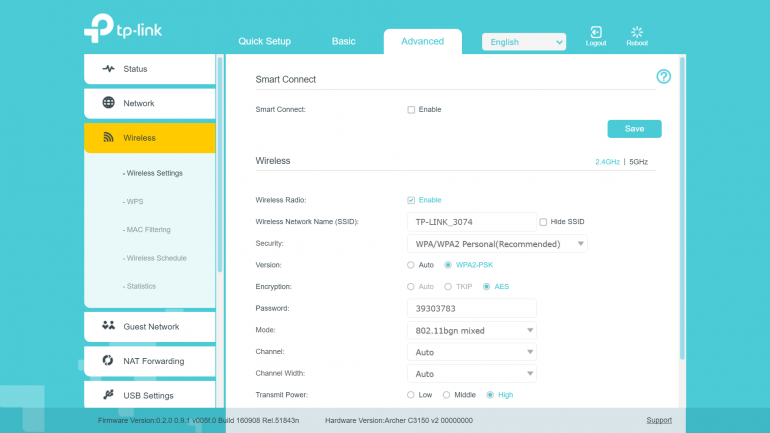Click the Logout icon

click(x=596, y=32)
